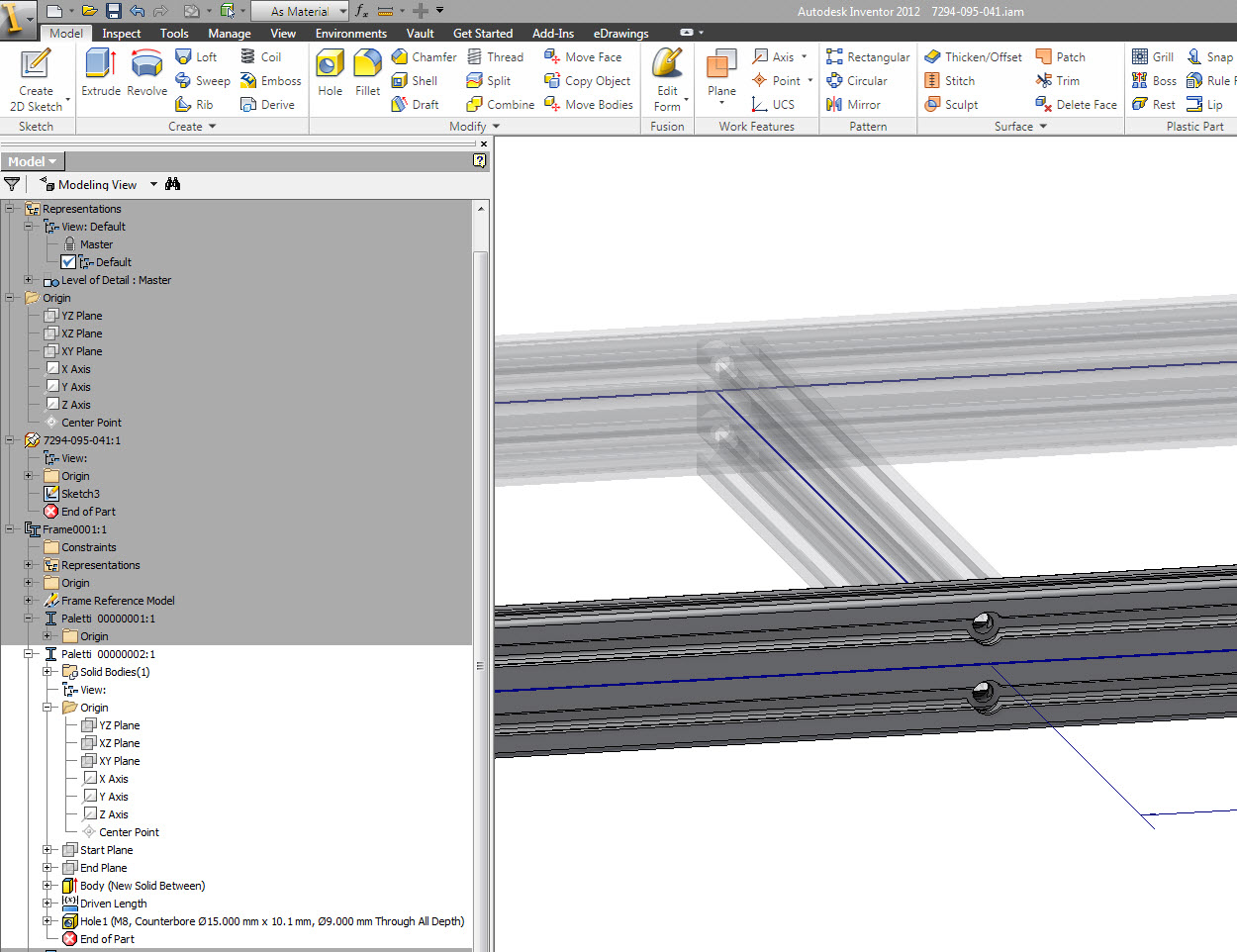Click the Sculpt tool

click(x=951, y=104)
